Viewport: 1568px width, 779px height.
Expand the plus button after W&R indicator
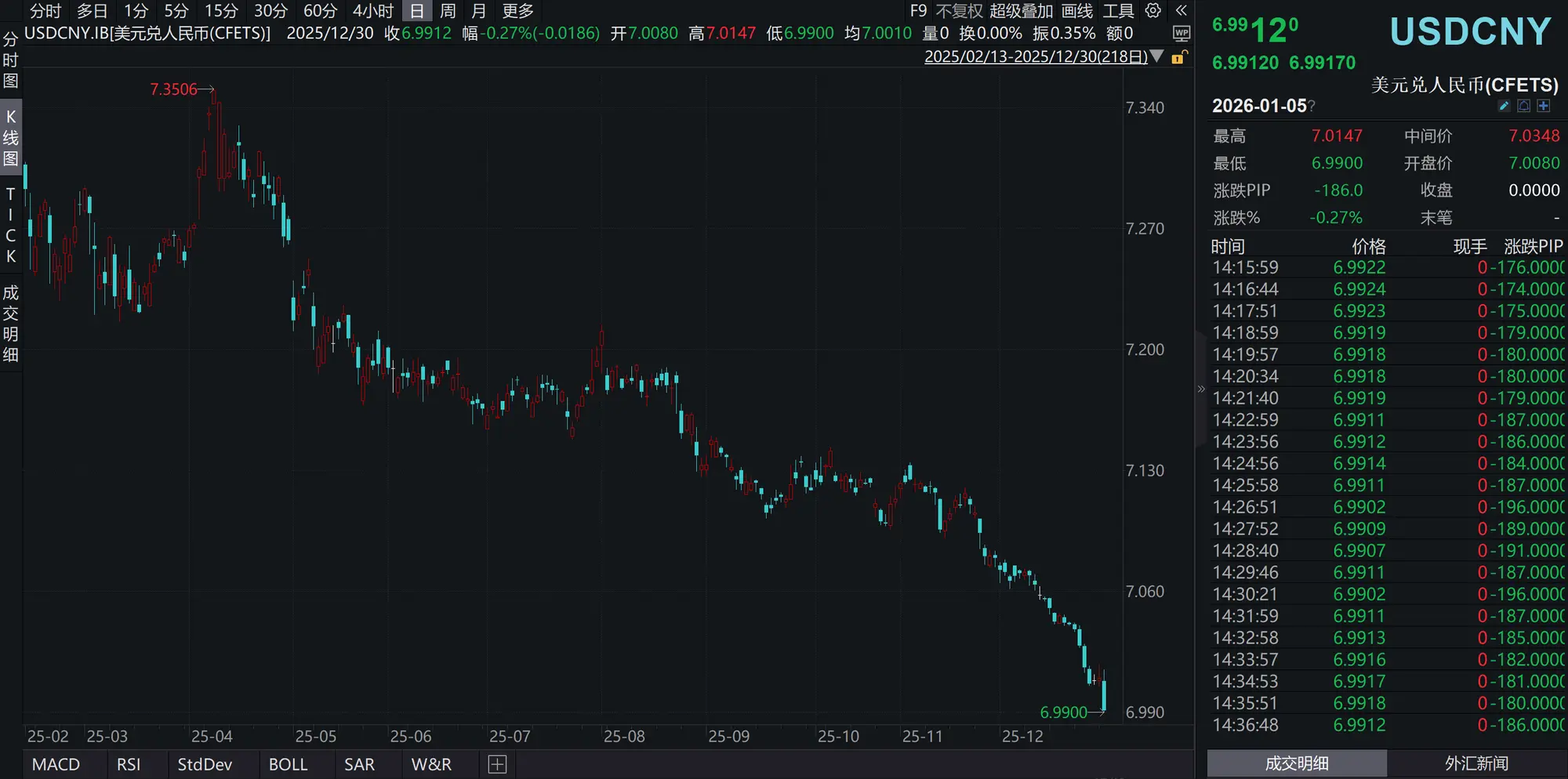tap(497, 763)
